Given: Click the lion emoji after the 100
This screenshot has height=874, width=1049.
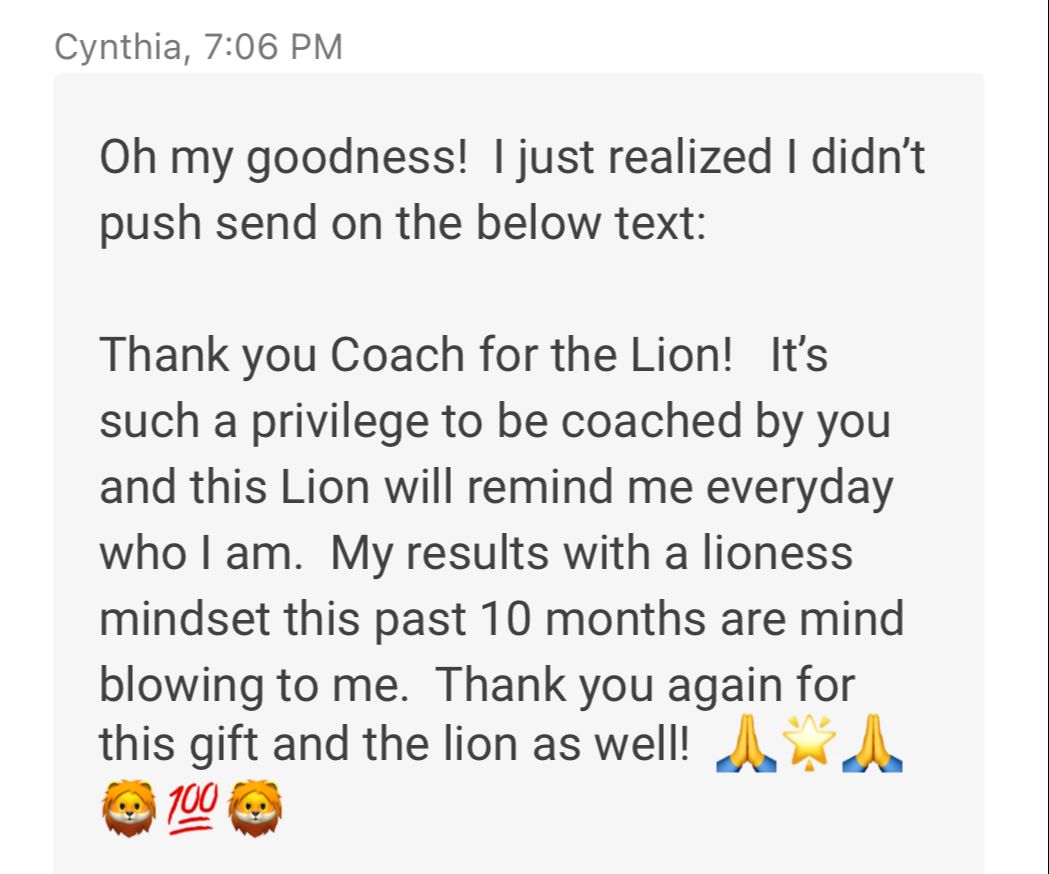Looking at the screenshot, I should 255,808.
